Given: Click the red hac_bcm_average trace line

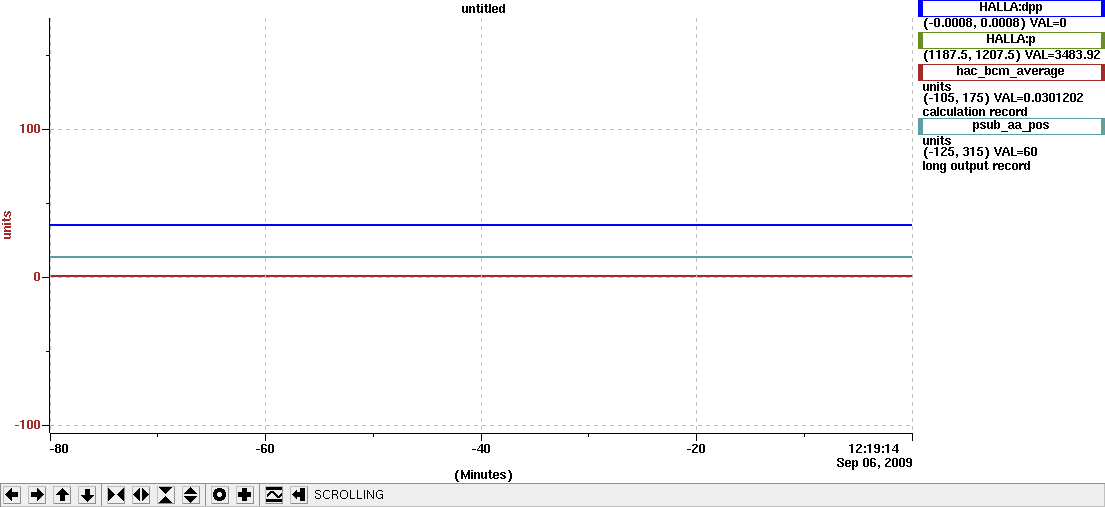Looking at the screenshot, I should (x=481, y=276).
